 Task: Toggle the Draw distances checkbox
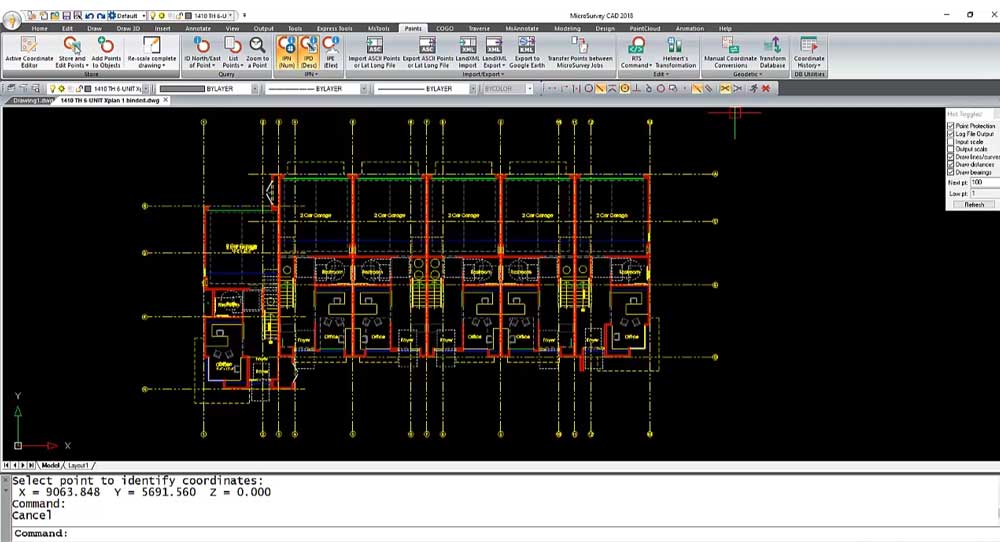point(950,165)
